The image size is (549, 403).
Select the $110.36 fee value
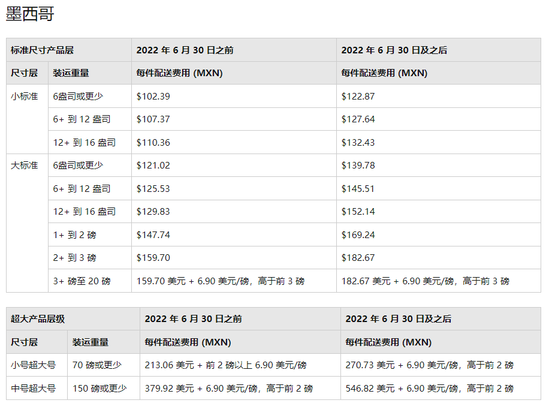[x=153, y=143]
